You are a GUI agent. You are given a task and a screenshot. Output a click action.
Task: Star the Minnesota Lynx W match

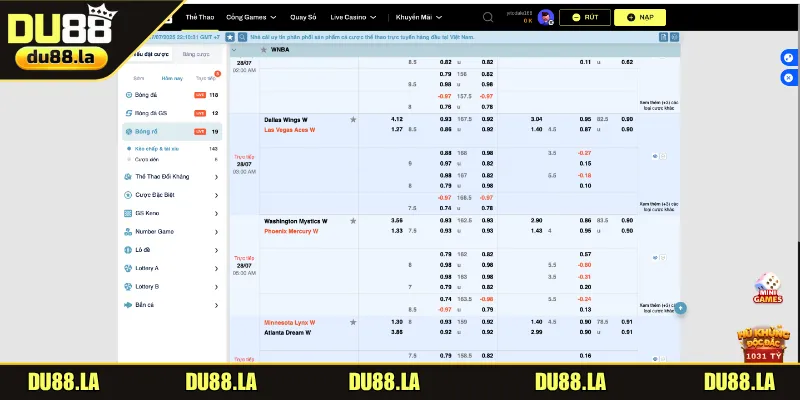pyautogui.click(x=353, y=323)
